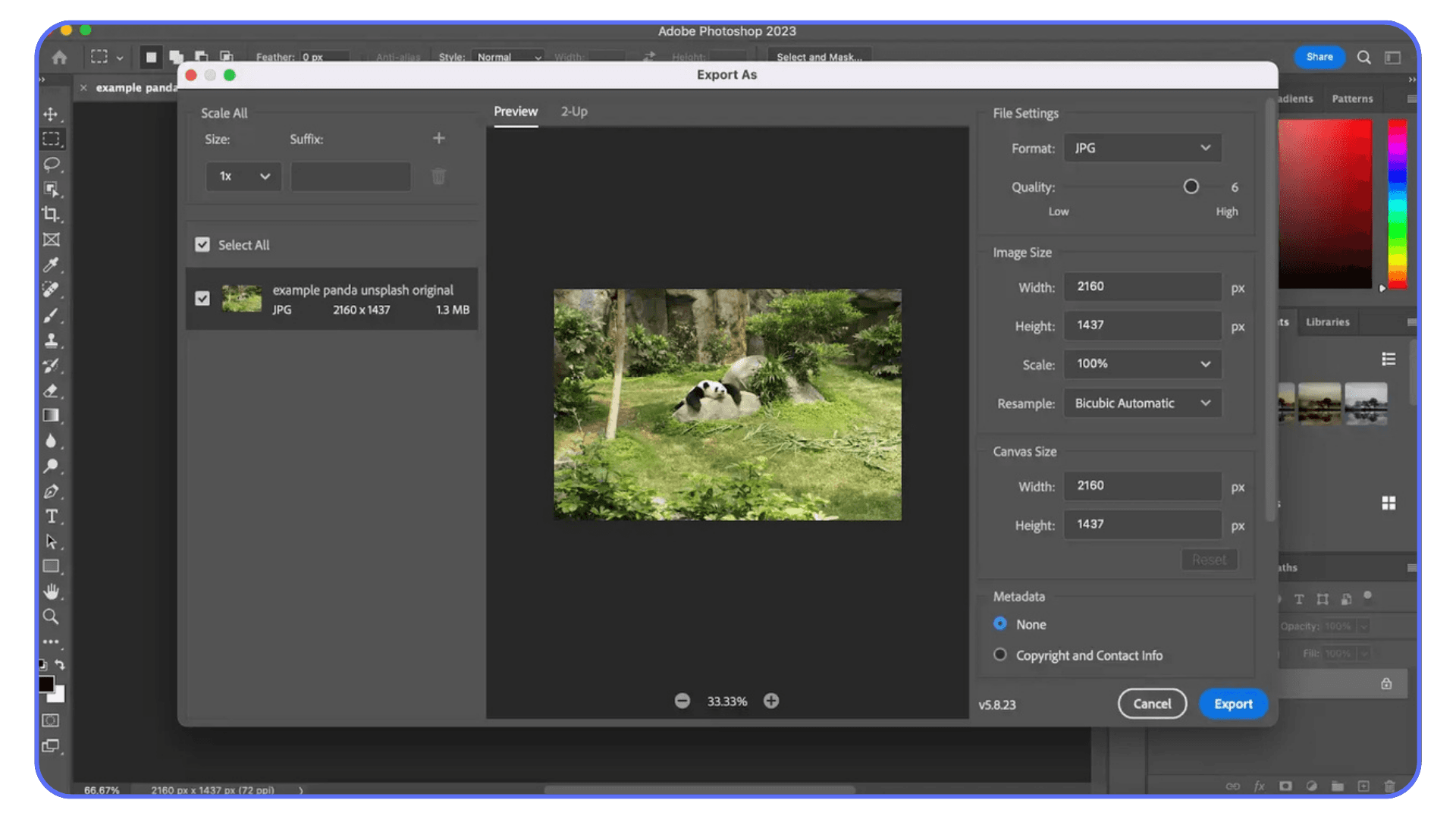Image resolution: width=1456 pixels, height=819 pixels.
Task: Select the Type tool
Action: tap(51, 516)
